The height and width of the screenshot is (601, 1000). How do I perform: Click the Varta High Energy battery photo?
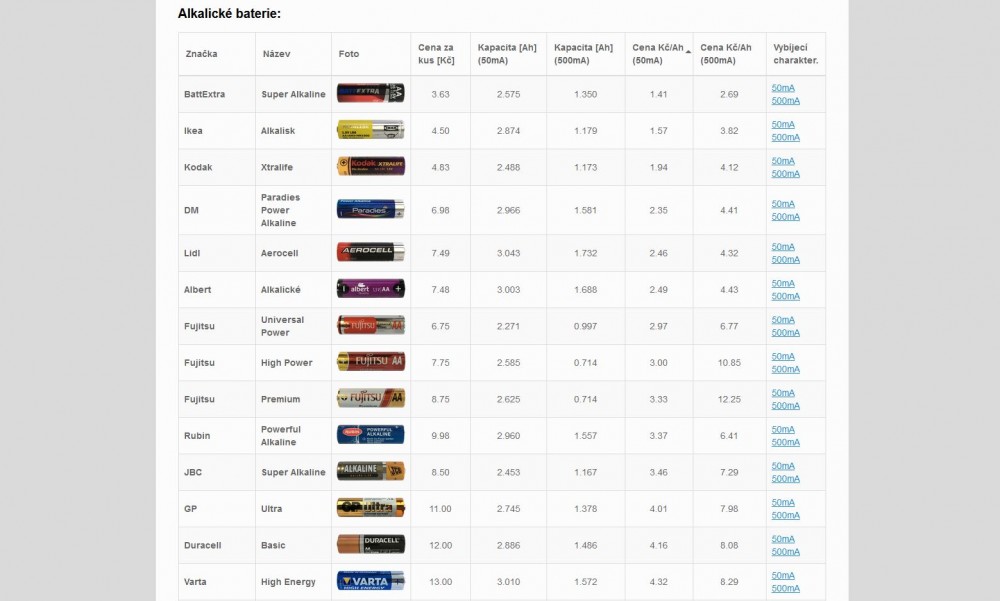[371, 581]
